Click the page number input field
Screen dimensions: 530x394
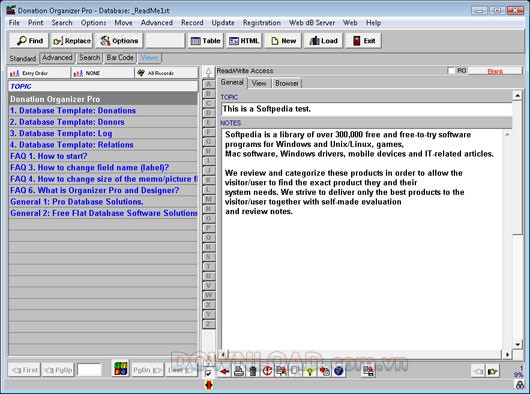pos(89,370)
